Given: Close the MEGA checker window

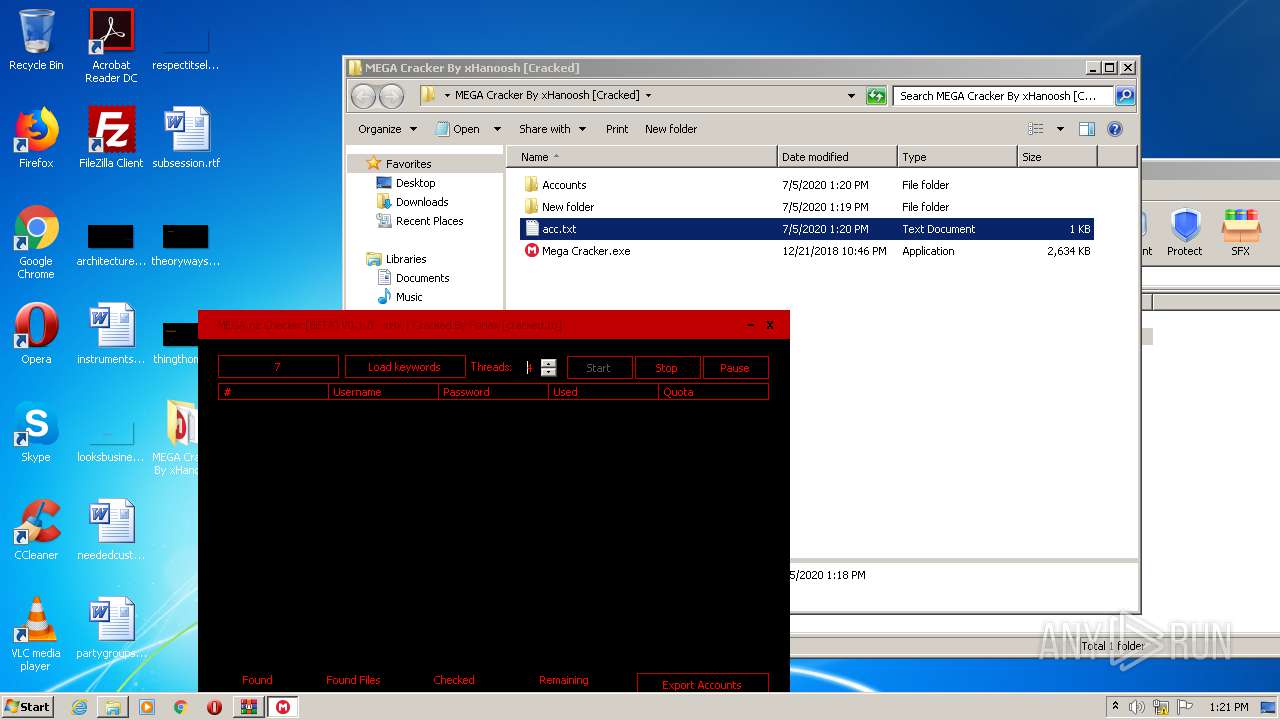Looking at the screenshot, I should tap(770, 325).
